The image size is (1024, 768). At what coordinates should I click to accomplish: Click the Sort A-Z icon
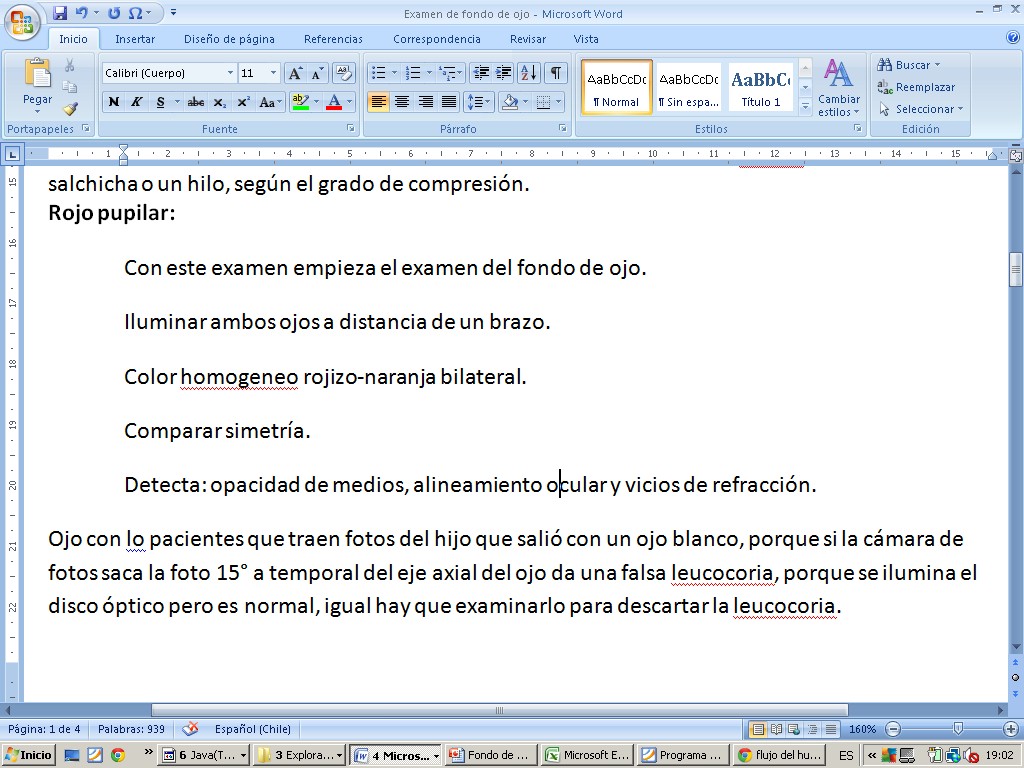click(529, 73)
